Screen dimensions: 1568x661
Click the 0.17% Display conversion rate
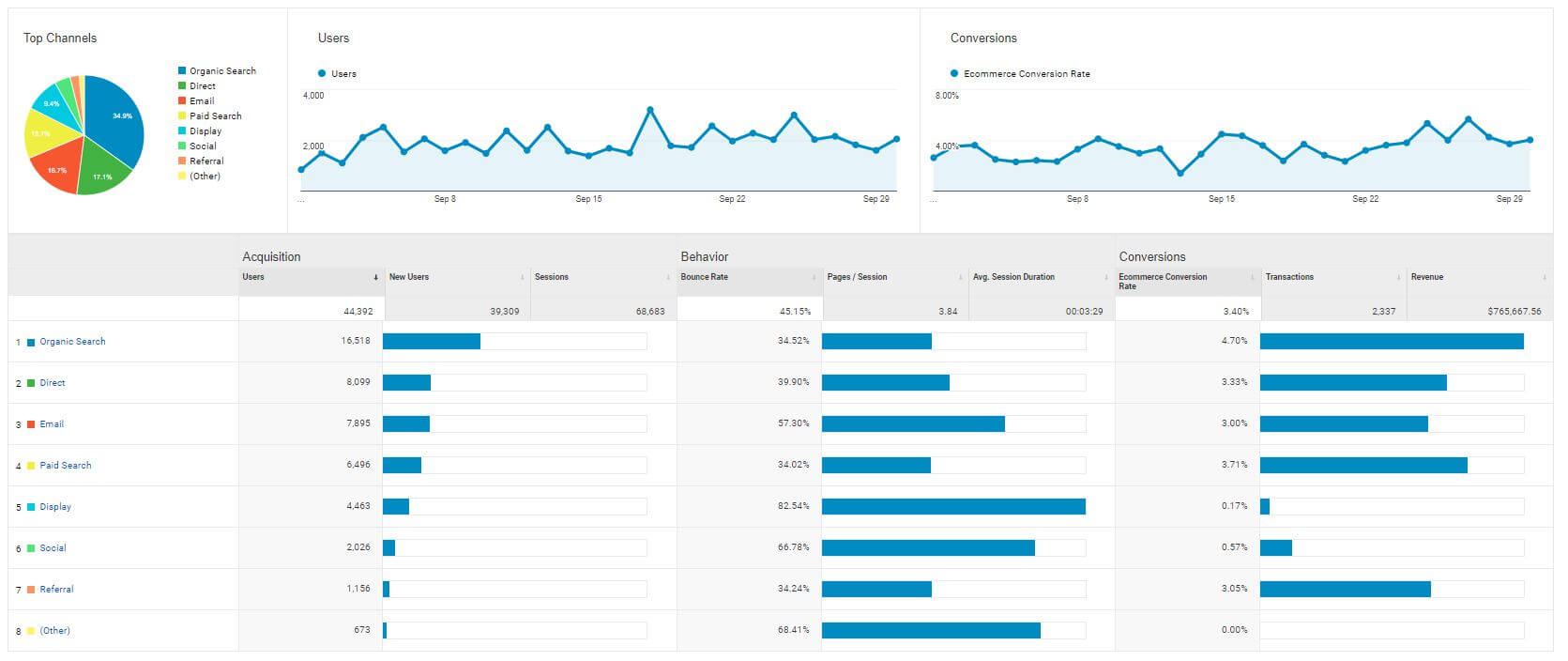coord(1235,506)
